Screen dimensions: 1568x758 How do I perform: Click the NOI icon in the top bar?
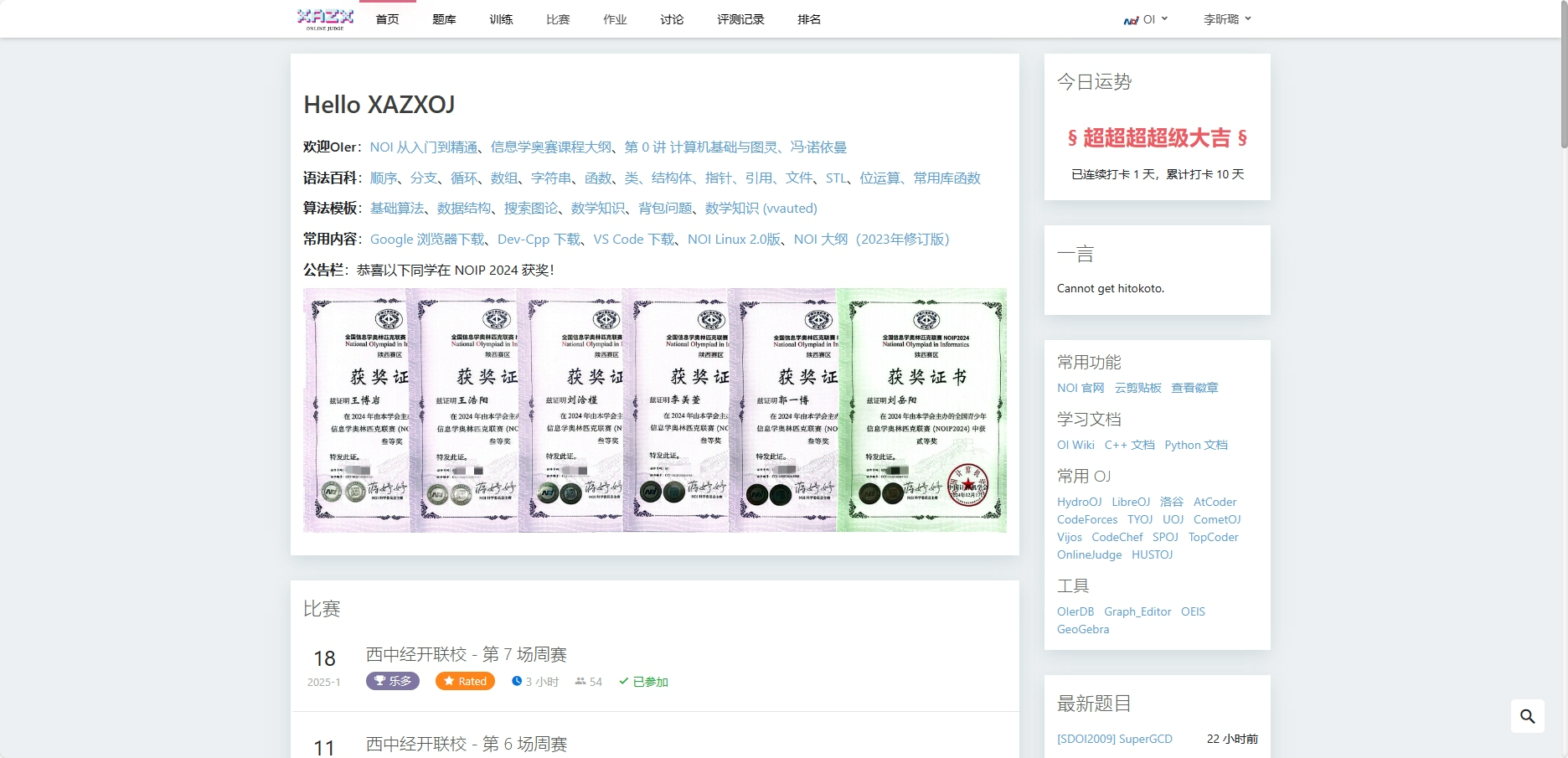point(1131,19)
